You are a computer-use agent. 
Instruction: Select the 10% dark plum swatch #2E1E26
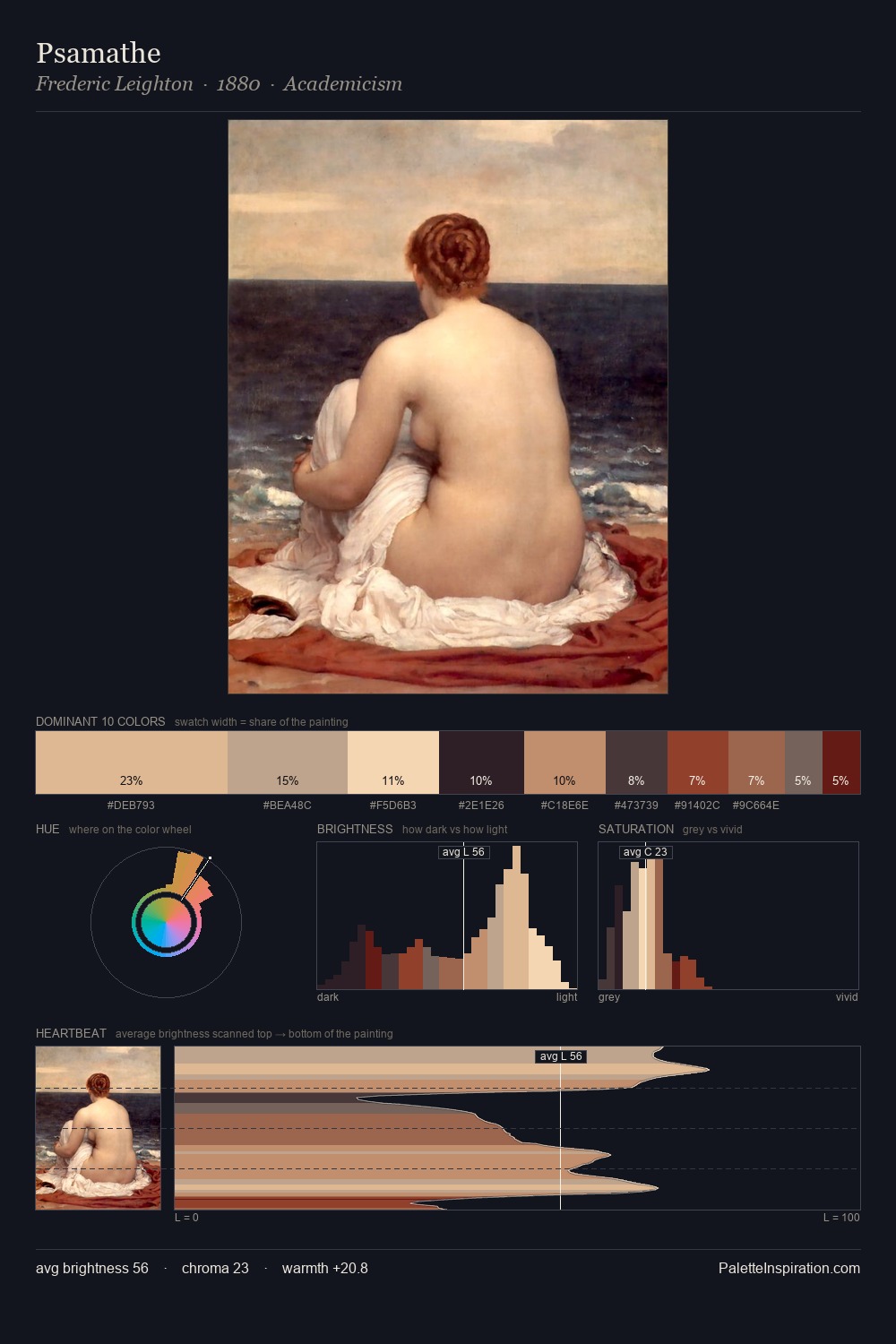point(481,762)
